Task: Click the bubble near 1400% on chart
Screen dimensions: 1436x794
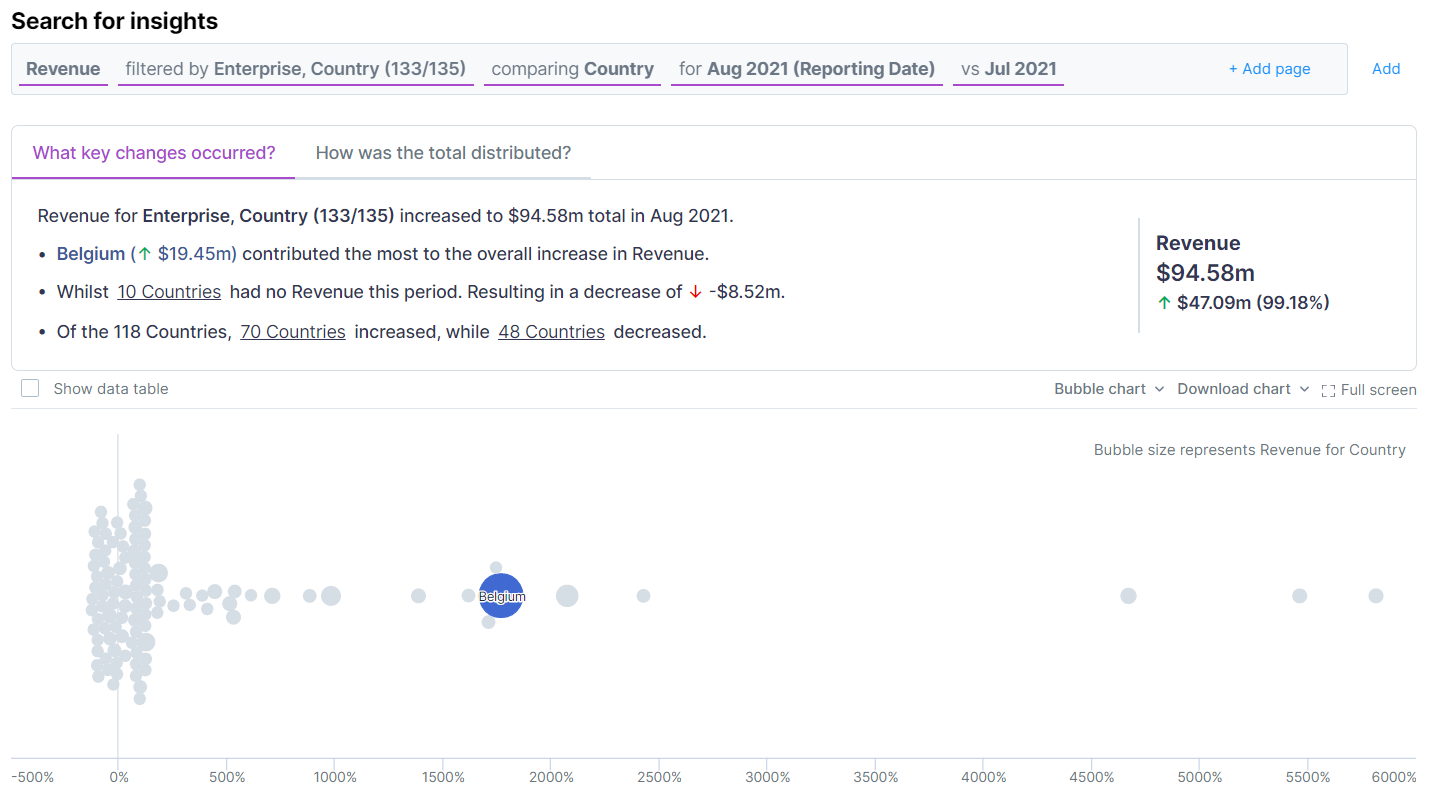Action: pos(418,596)
